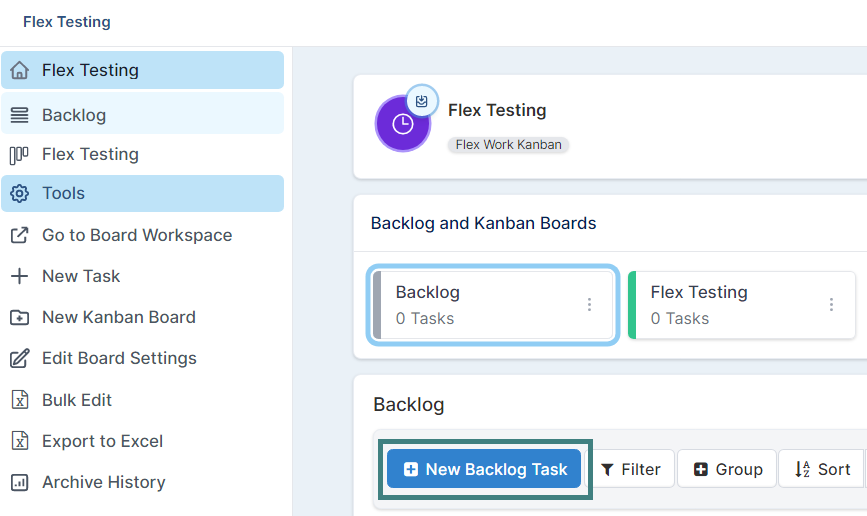This screenshot has width=867, height=516.
Task: Open the three-dot menu on Backlog card
Action: pos(589,305)
